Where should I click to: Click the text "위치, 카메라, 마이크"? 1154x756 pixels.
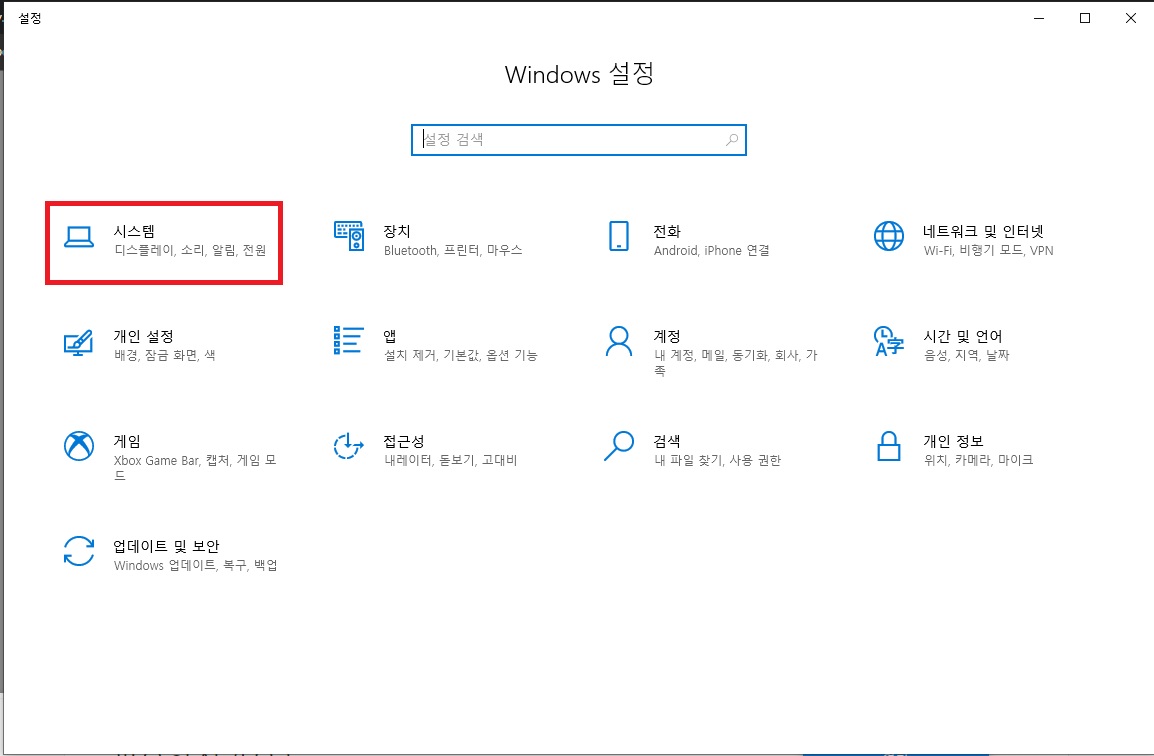tap(978, 461)
